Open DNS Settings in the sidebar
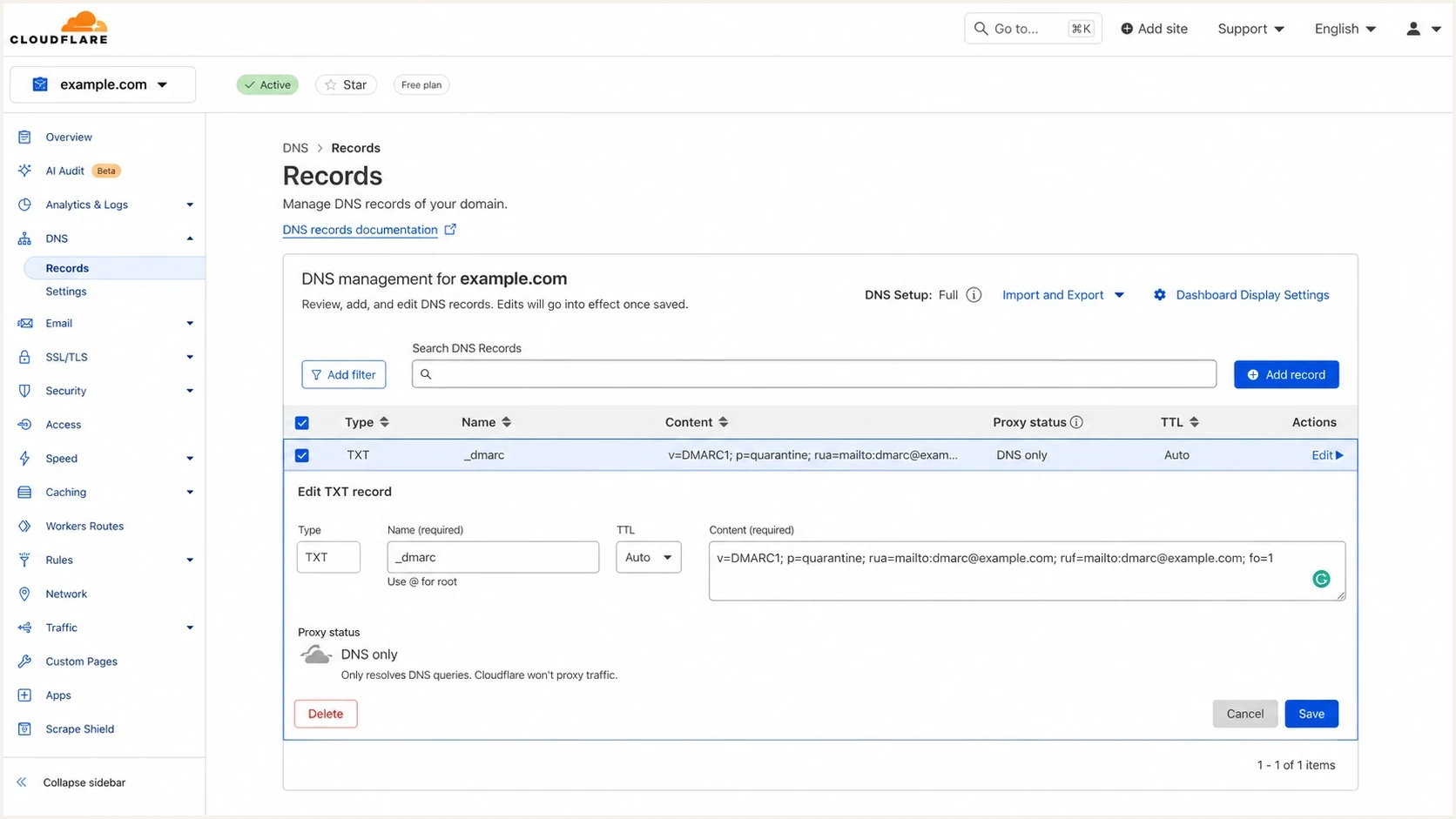The height and width of the screenshot is (819, 1456). coord(66,292)
